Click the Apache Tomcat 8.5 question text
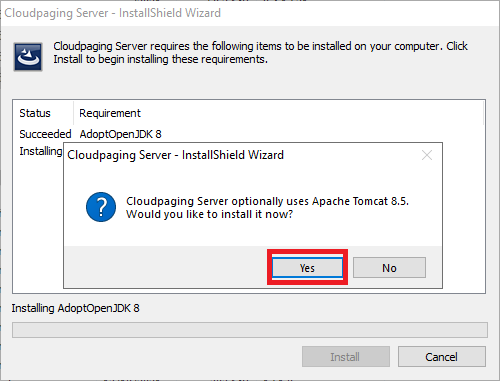Image resolution: width=500 pixels, height=381 pixels. coord(267,207)
